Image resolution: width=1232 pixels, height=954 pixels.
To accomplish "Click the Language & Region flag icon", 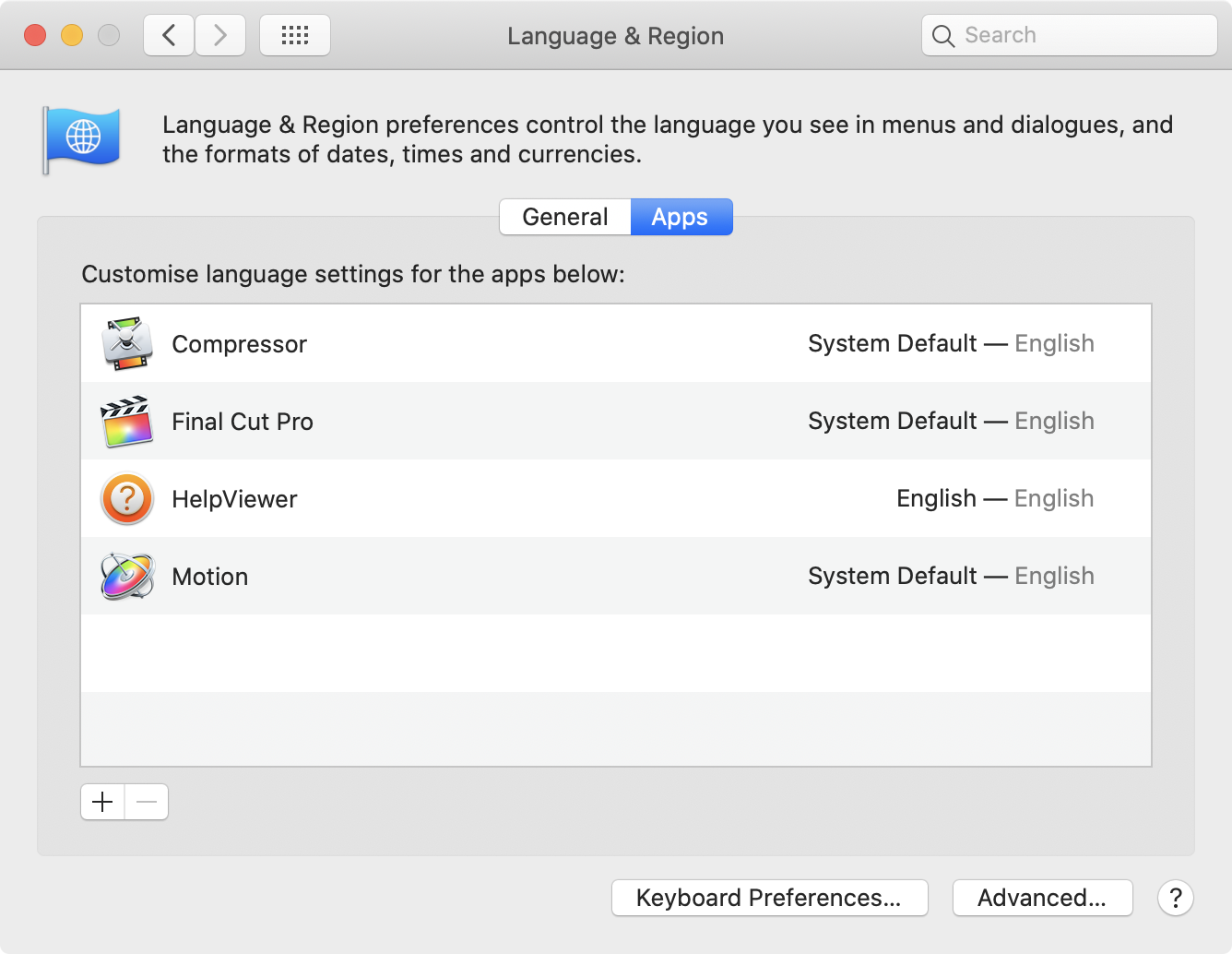I will 82,138.
